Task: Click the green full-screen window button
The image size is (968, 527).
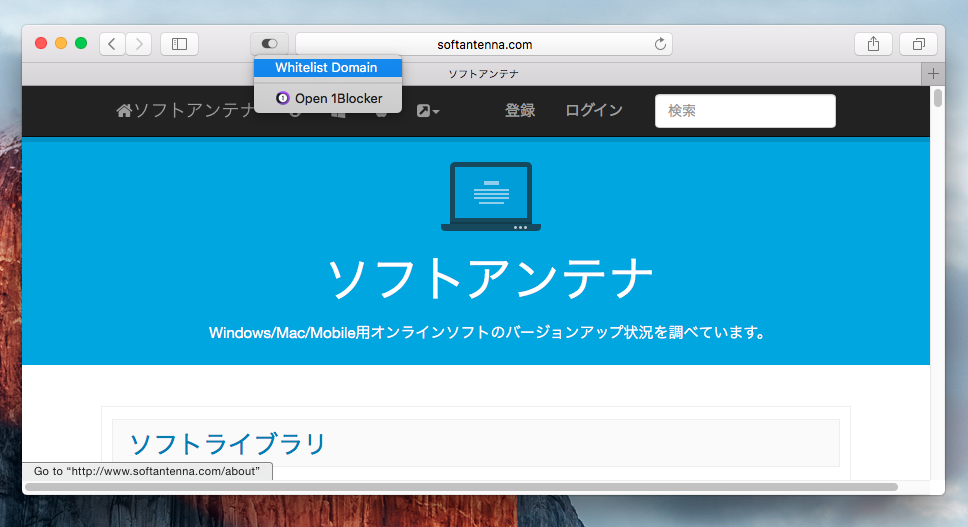Action: coord(81,43)
